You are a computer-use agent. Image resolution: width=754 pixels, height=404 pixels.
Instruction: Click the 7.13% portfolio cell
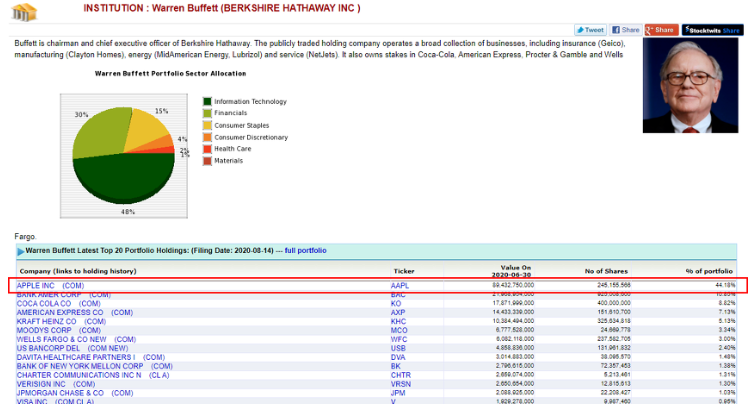point(727,312)
